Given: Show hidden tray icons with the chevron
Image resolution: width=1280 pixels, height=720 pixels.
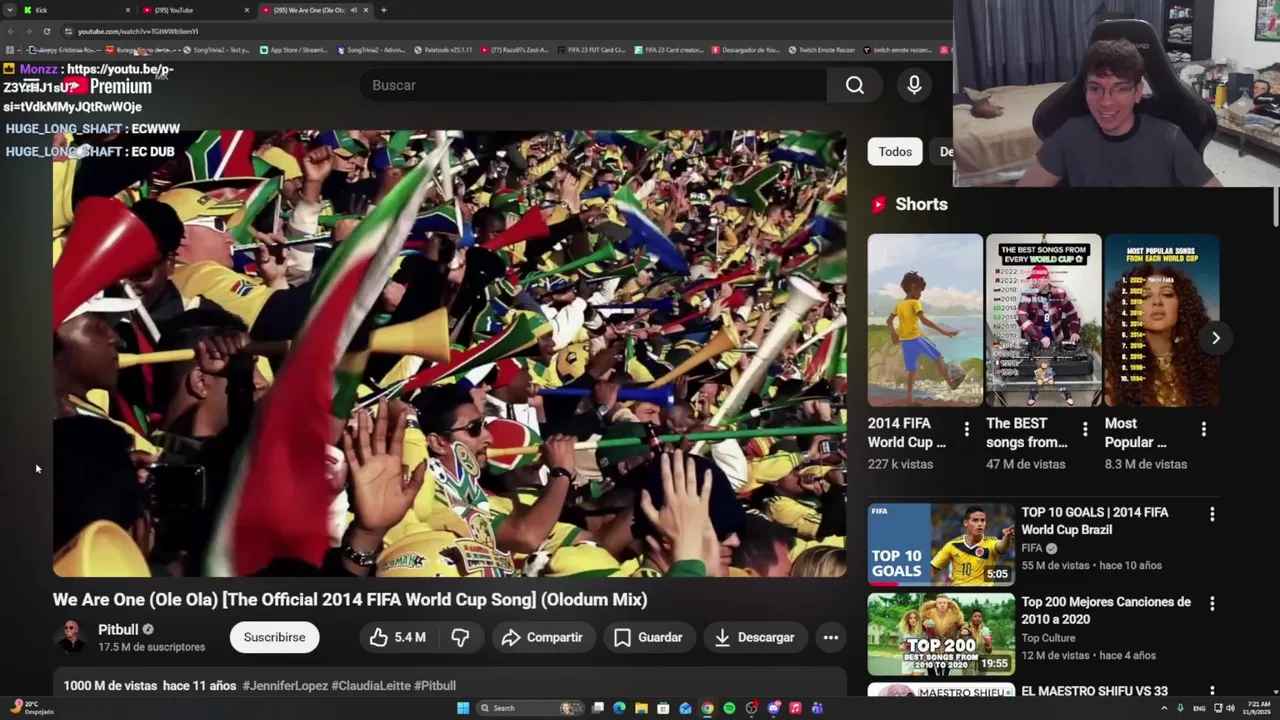Looking at the screenshot, I should click(x=1166, y=708).
